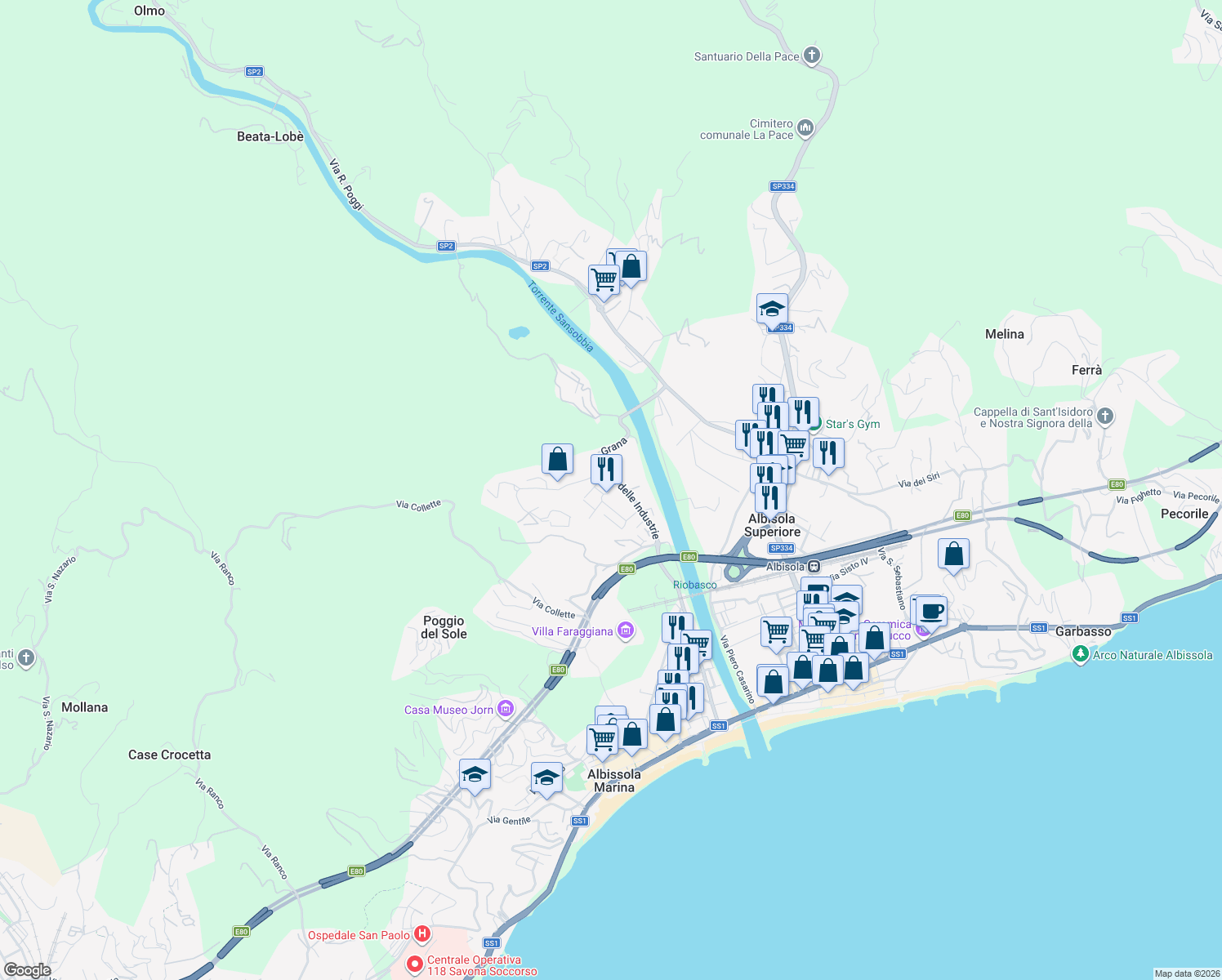
Task: Click the hospital icon at Ospedale San Paolo
Action: click(422, 933)
